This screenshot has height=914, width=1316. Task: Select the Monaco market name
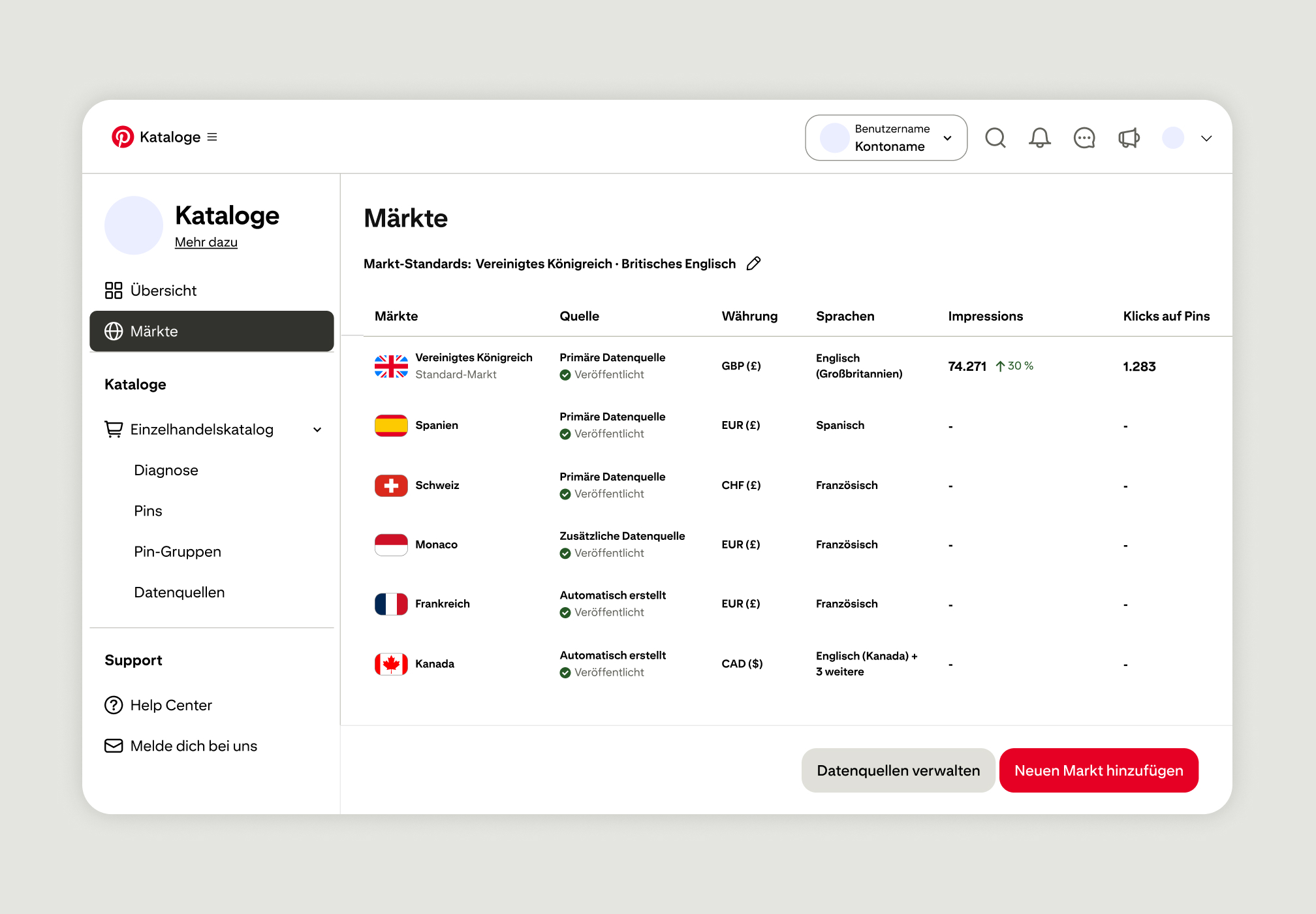point(436,544)
